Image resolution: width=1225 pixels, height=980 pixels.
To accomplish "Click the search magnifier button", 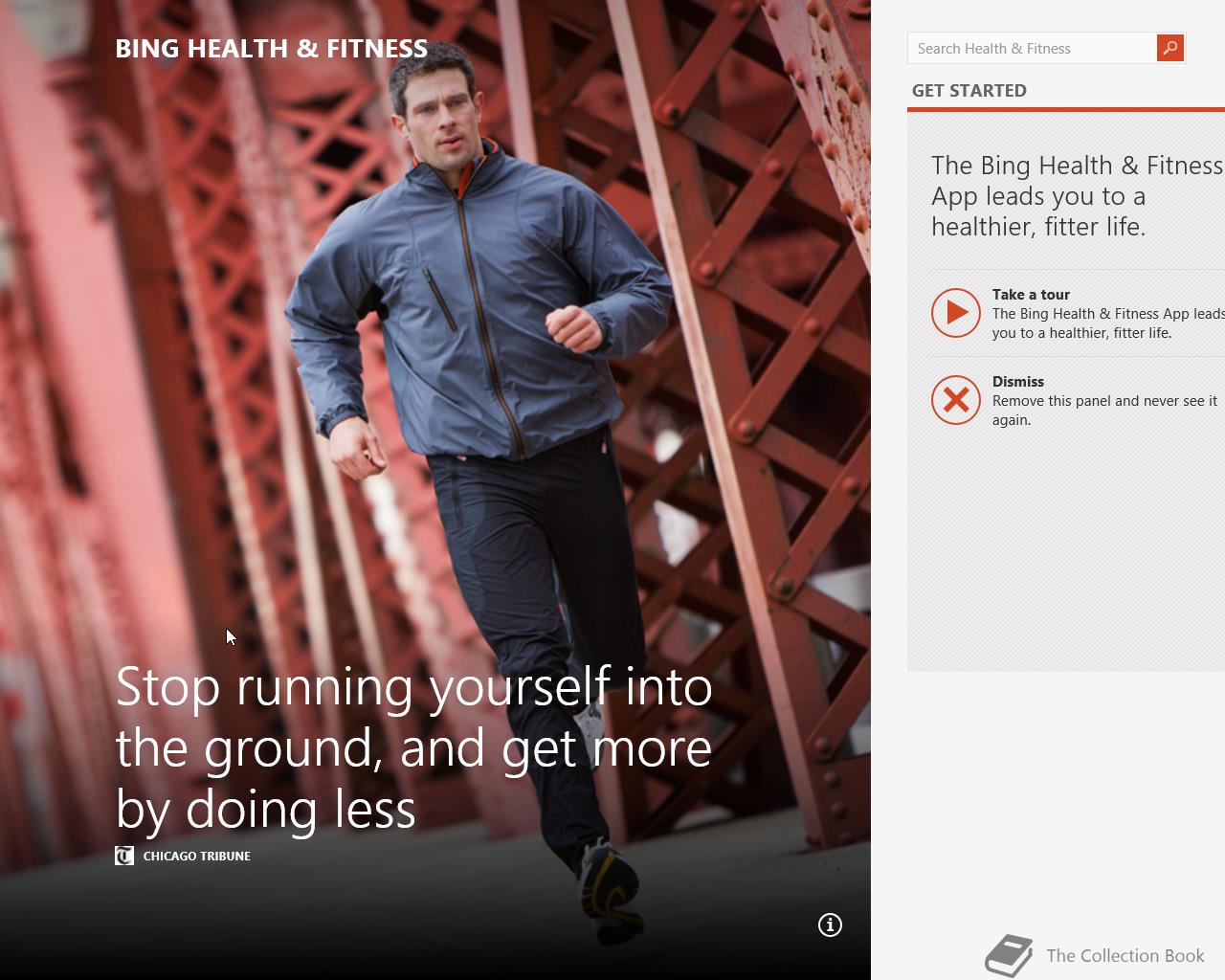I will pyautogui.click(x=1169, y=48).
